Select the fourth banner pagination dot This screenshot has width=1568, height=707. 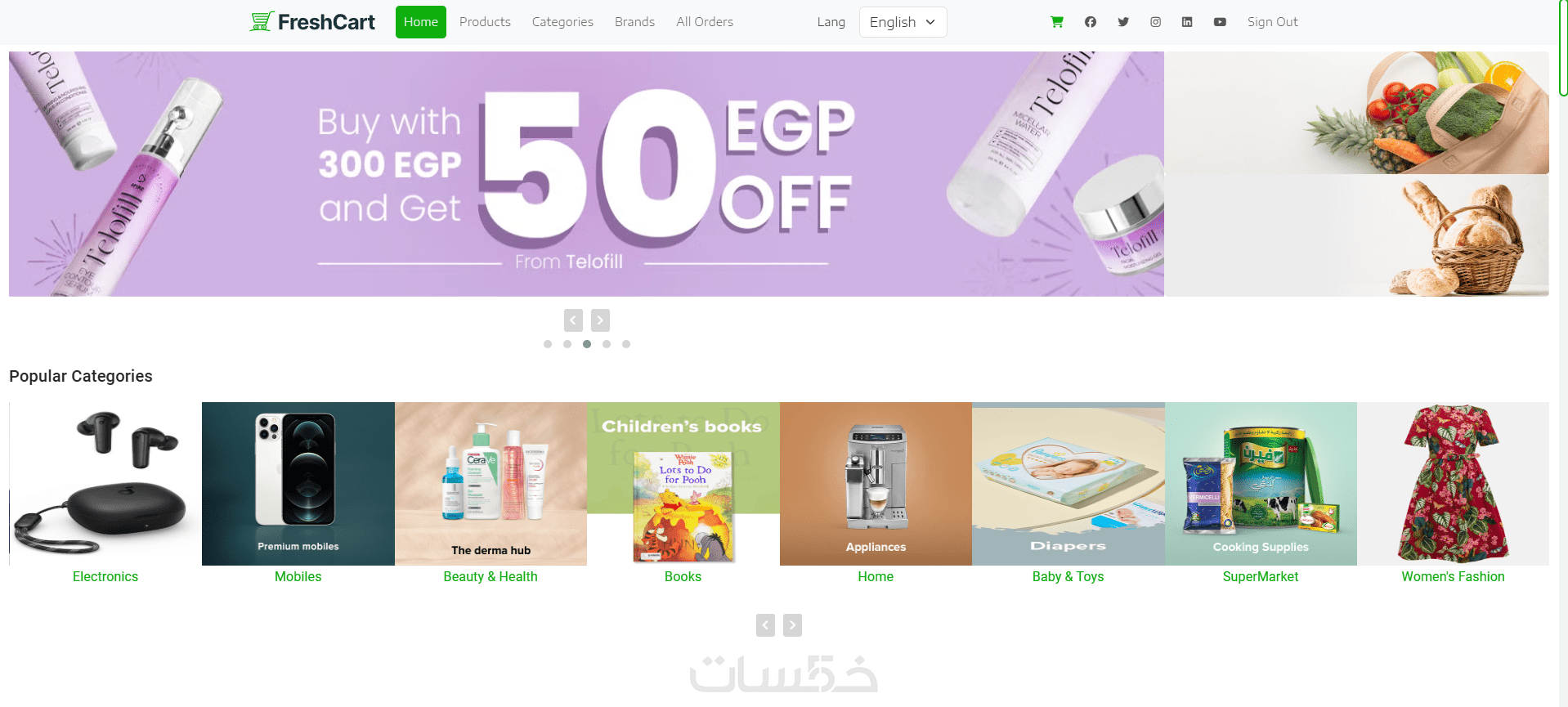(607, 344)
